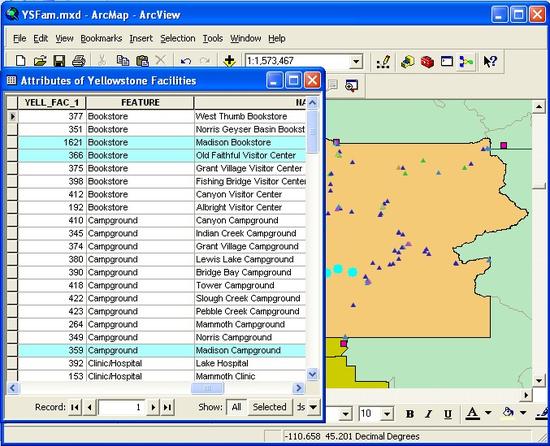The height and width of the screenshot is (446, 550).
Task: Click the FEATURE column header
Action: [x=140, y=102]
